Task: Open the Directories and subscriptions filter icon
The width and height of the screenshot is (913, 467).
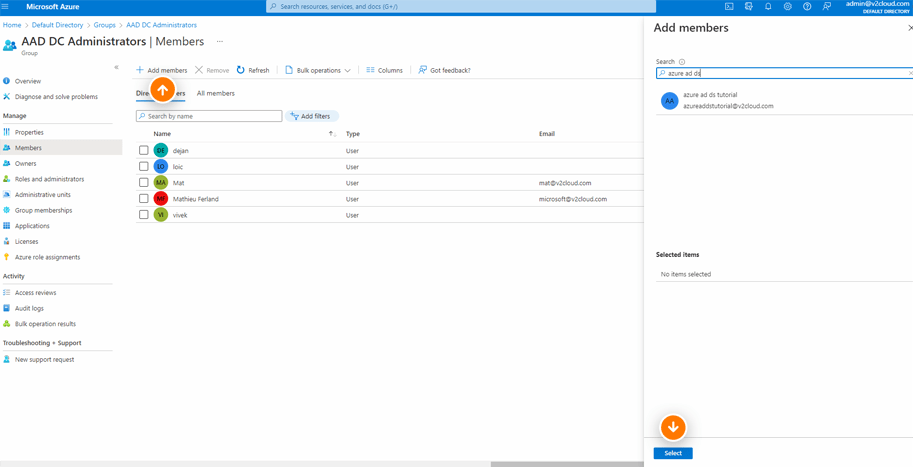Action: coord(749,6)
